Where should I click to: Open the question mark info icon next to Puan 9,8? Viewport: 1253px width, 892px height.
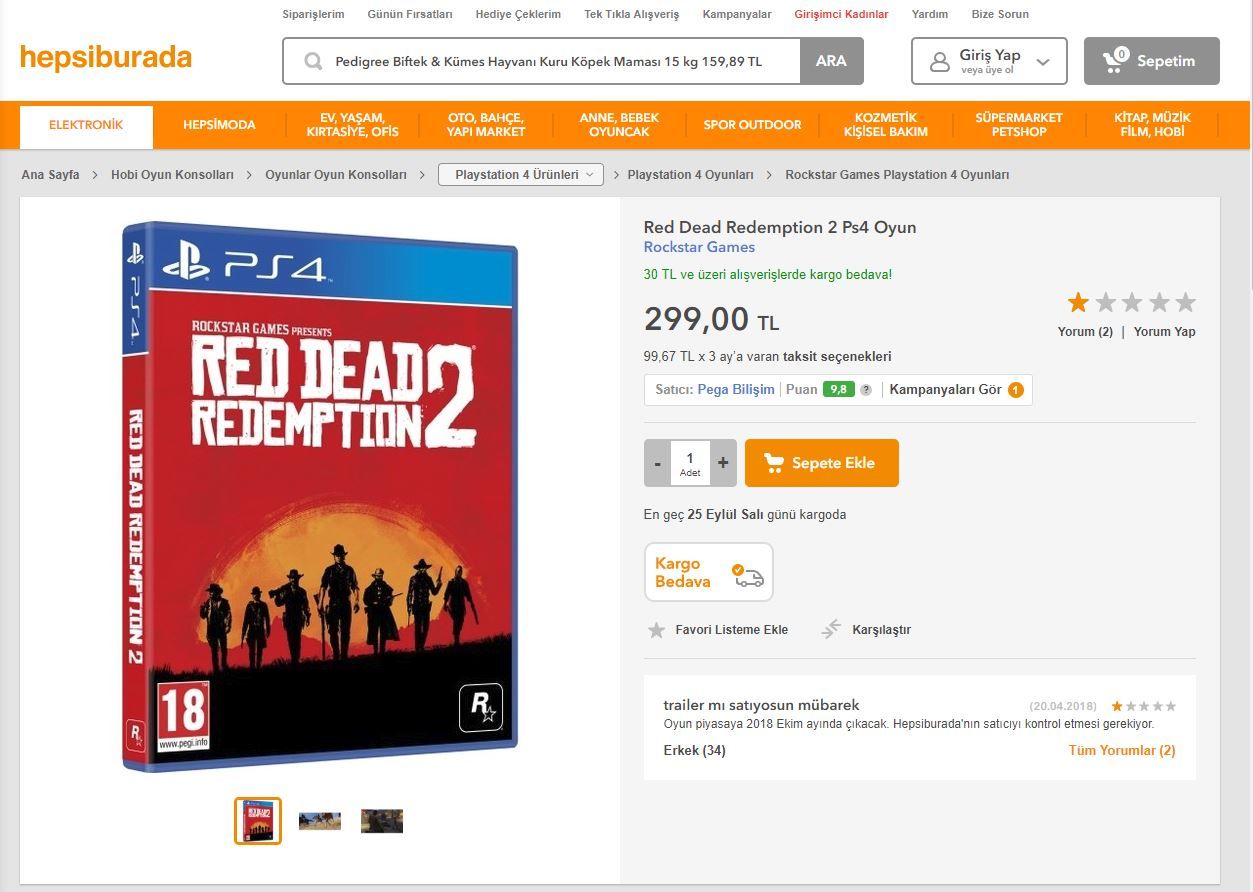[x=867, y=389]
